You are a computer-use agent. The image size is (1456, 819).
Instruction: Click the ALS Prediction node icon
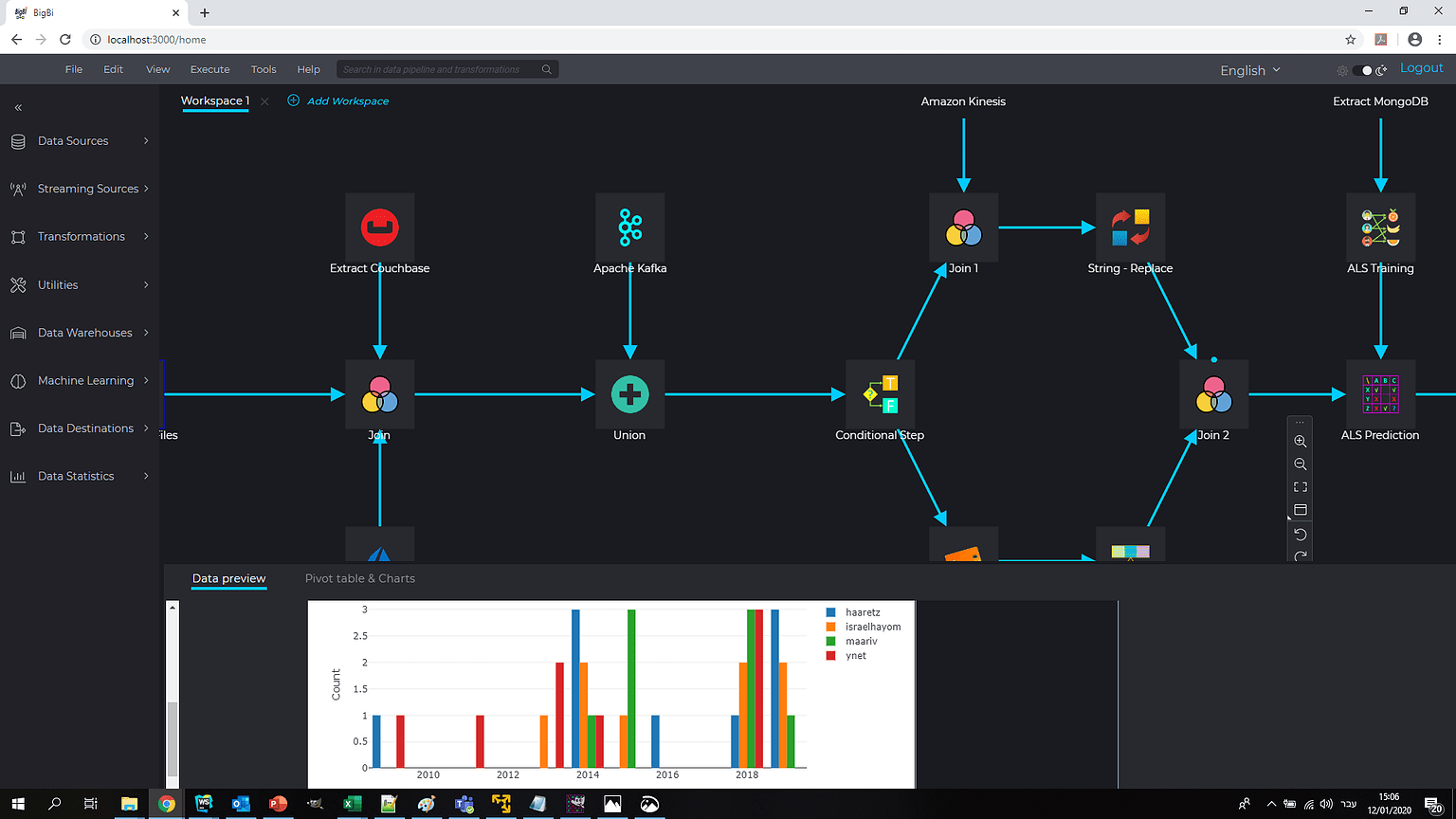pyautogui.click(x=1380, y=394)
